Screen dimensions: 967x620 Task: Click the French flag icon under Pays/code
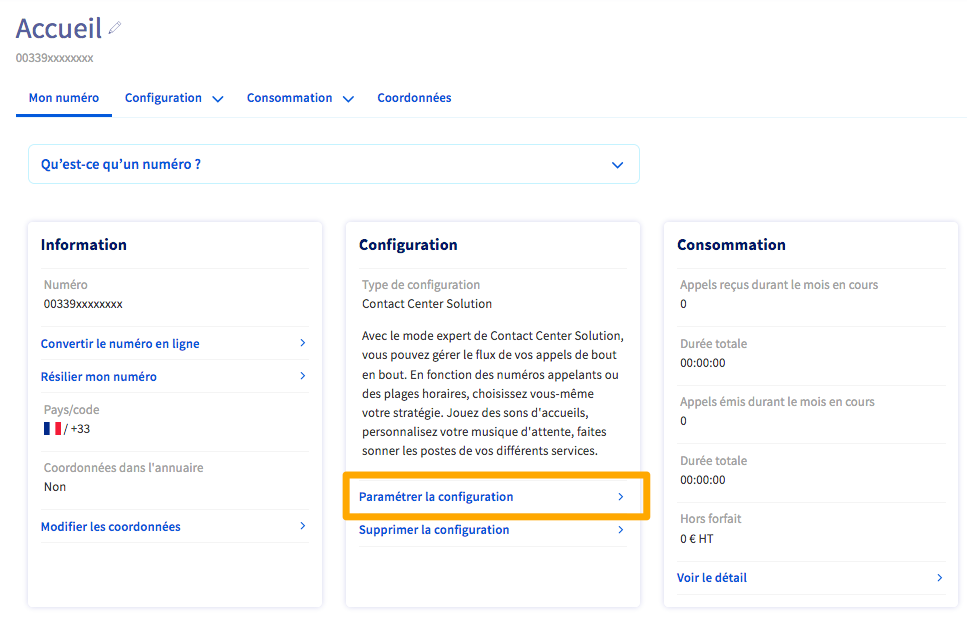click(52, 428)
